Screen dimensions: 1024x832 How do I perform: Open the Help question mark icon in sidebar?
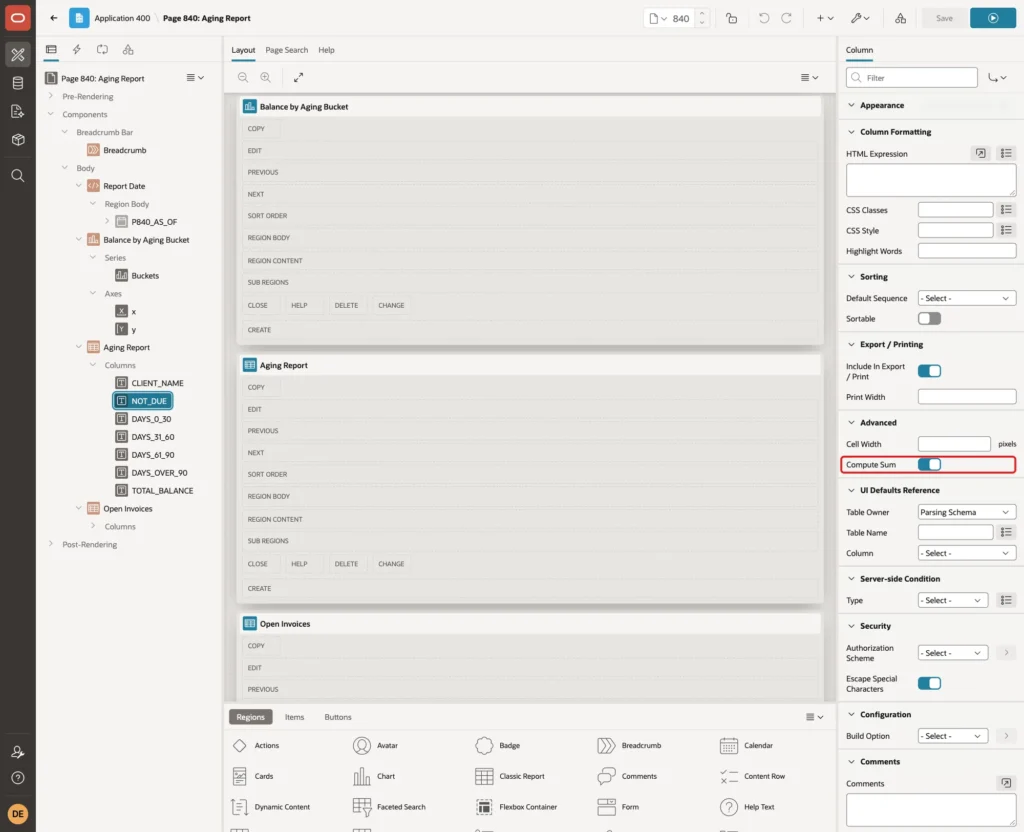tap(18, 778)
